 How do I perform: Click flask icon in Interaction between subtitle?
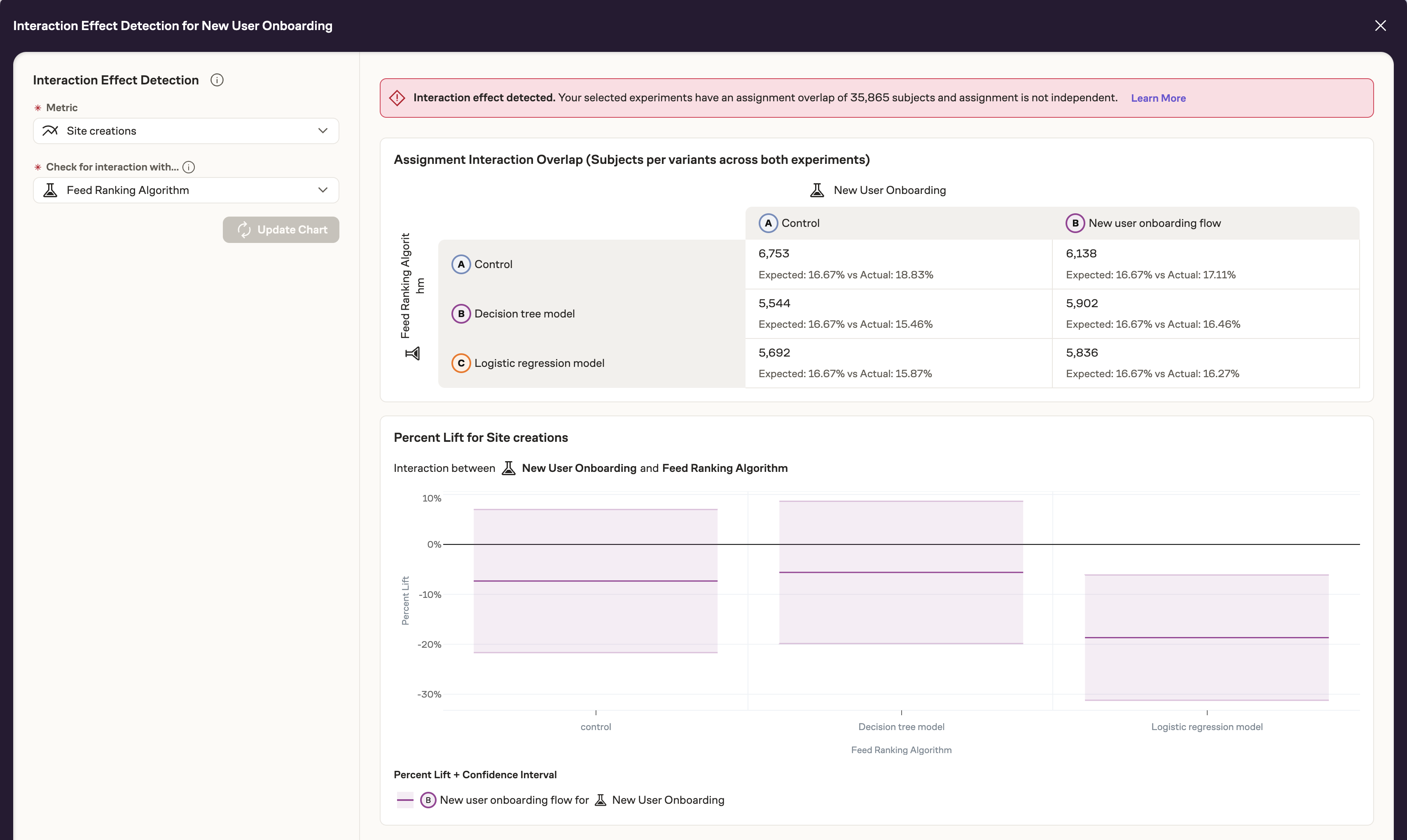click(x=508, y=468)
